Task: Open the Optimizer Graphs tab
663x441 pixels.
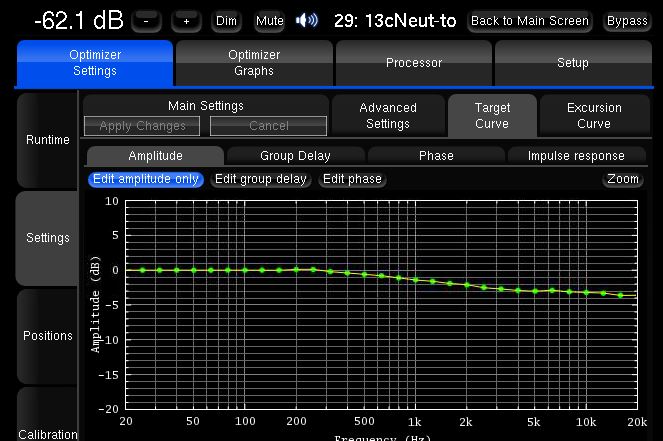Action: coord(254,63)
